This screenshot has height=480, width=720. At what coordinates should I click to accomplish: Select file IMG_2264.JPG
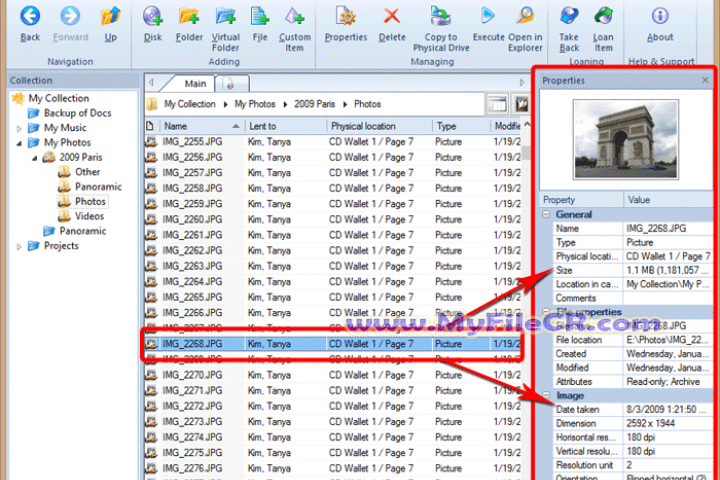pyautogui.click(x=333, y=282)
